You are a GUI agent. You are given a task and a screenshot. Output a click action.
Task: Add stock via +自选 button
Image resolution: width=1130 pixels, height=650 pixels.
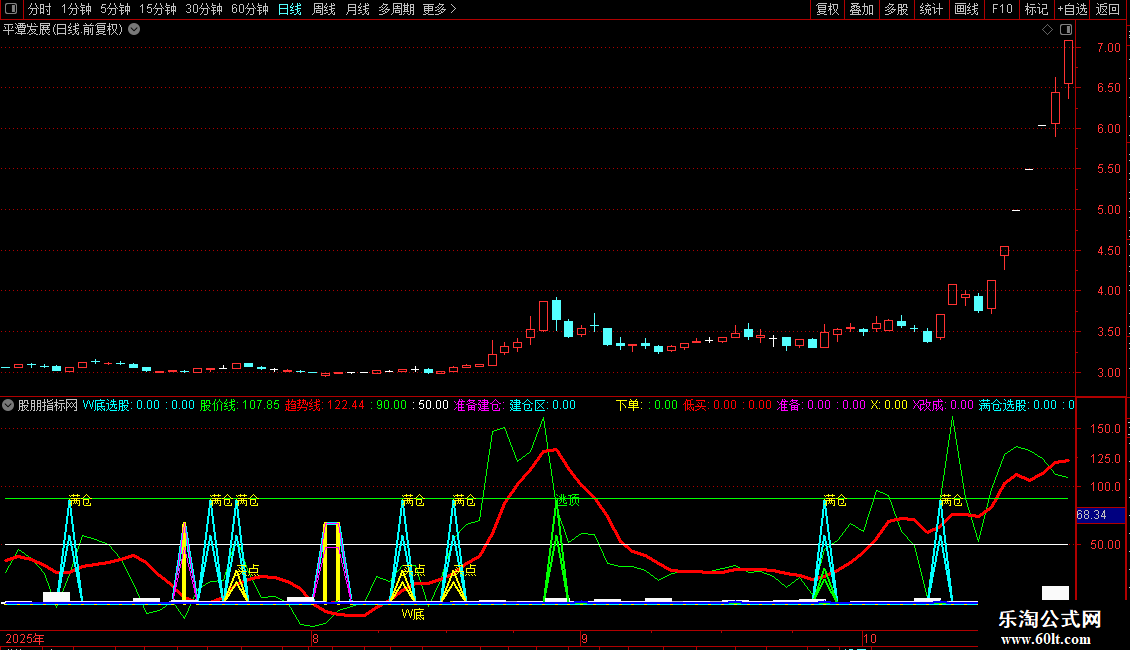tap(1071, 9)
